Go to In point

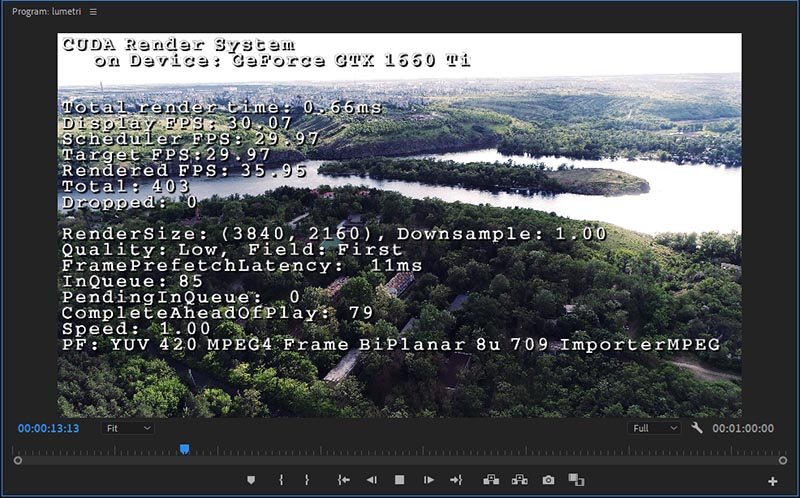pos(343,480)
